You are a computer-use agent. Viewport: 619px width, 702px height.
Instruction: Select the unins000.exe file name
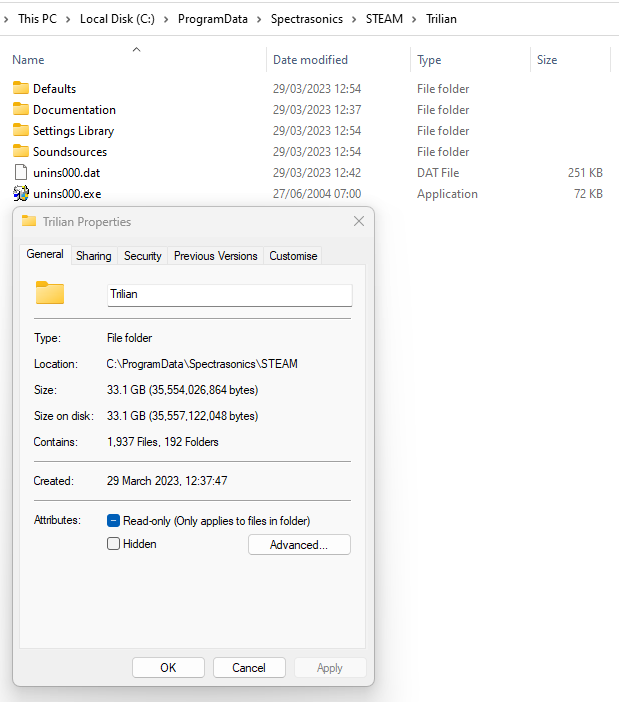[67, 194]
